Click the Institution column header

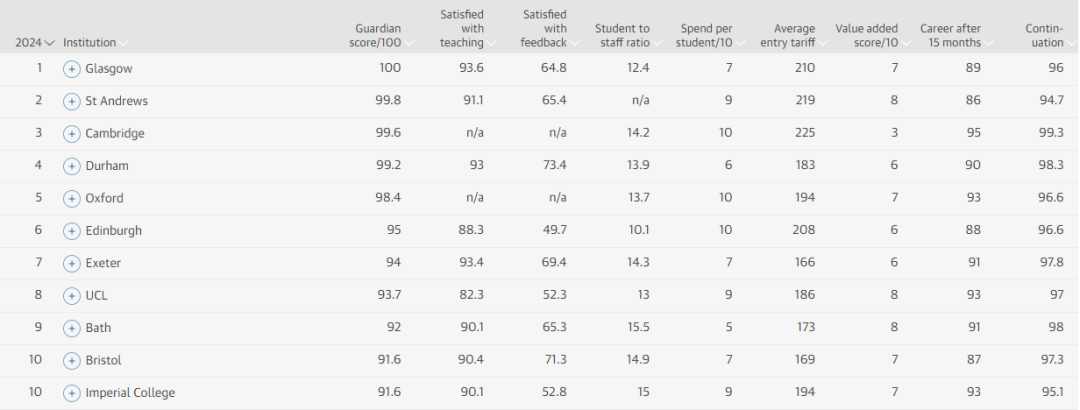(x=90, y=42)
